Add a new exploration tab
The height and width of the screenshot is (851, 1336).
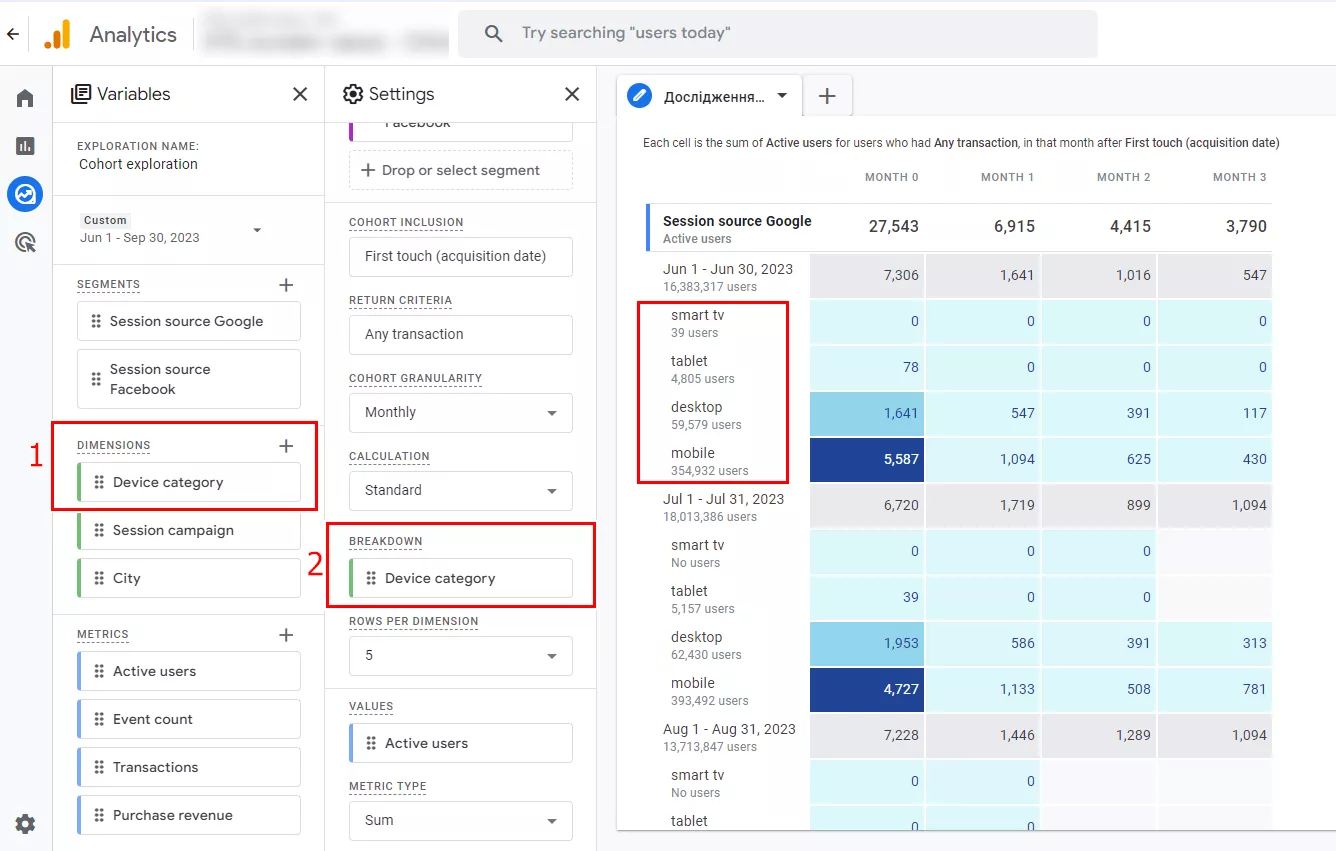(x=827, y=96)
